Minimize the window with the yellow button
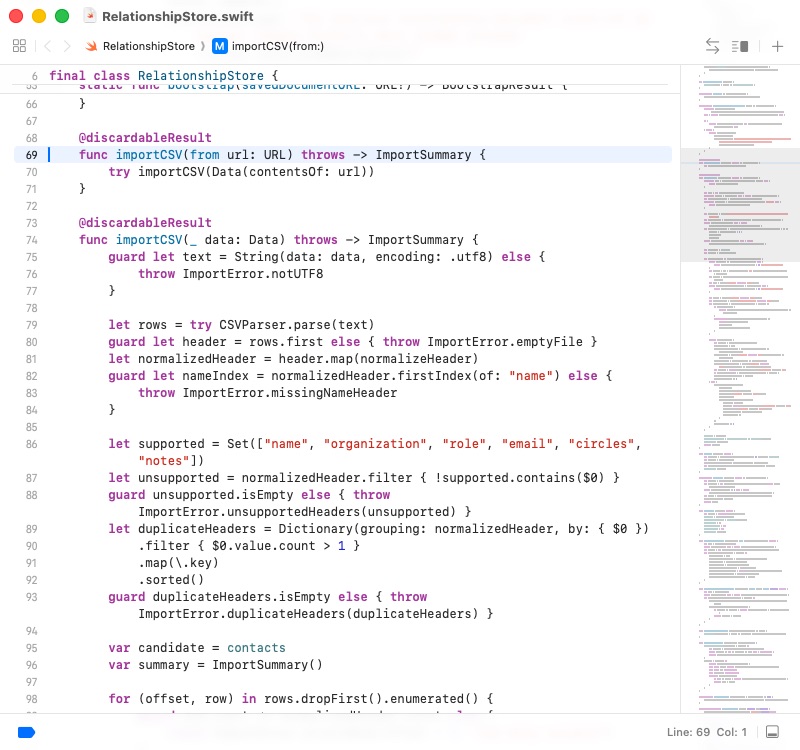This screenshot has width=800, height=750. click(x=39, y=16)
